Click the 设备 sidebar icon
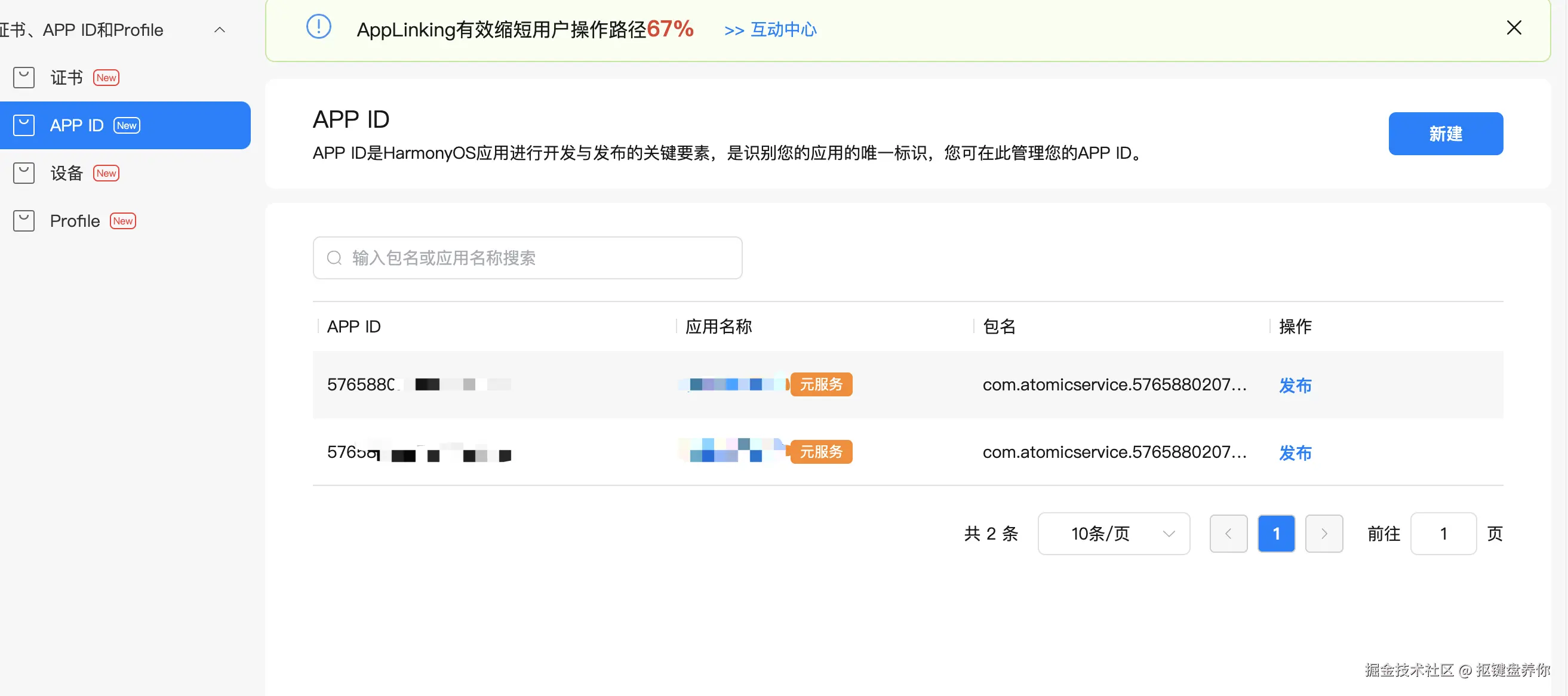1568x696 pixels. coord(24,173)
